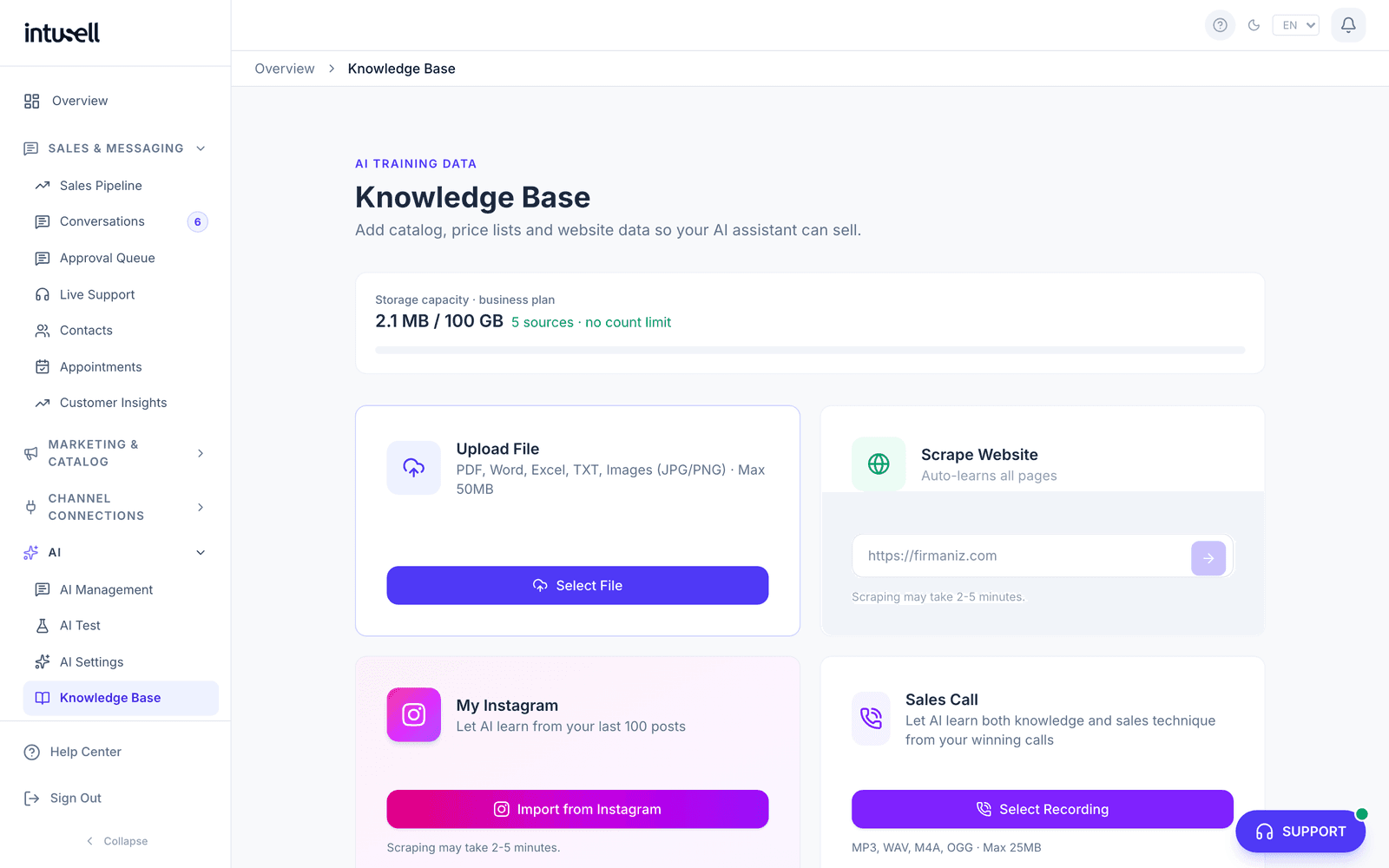Screen dimensions: 1389x868
Task: Collapse the AI section chevron
Action: [x=201, y=553]
